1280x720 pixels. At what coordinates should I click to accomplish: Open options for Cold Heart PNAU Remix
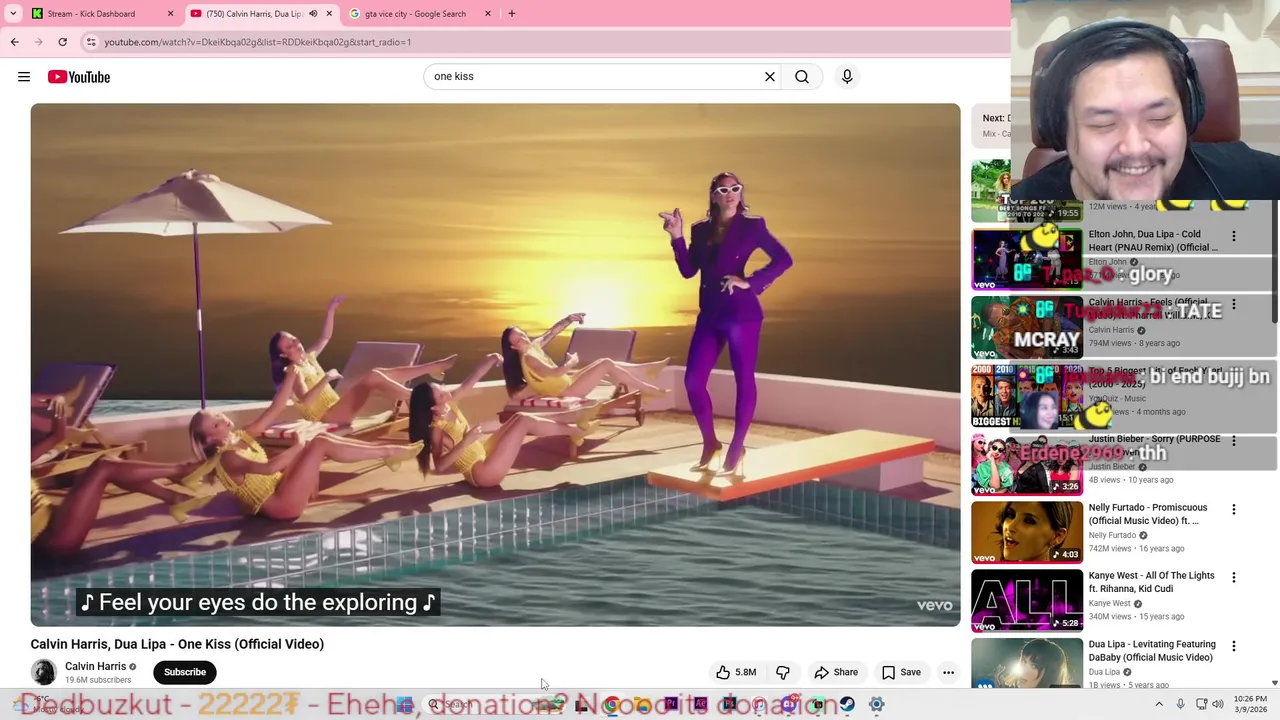pyautogui.click(x=1234, y=236)
